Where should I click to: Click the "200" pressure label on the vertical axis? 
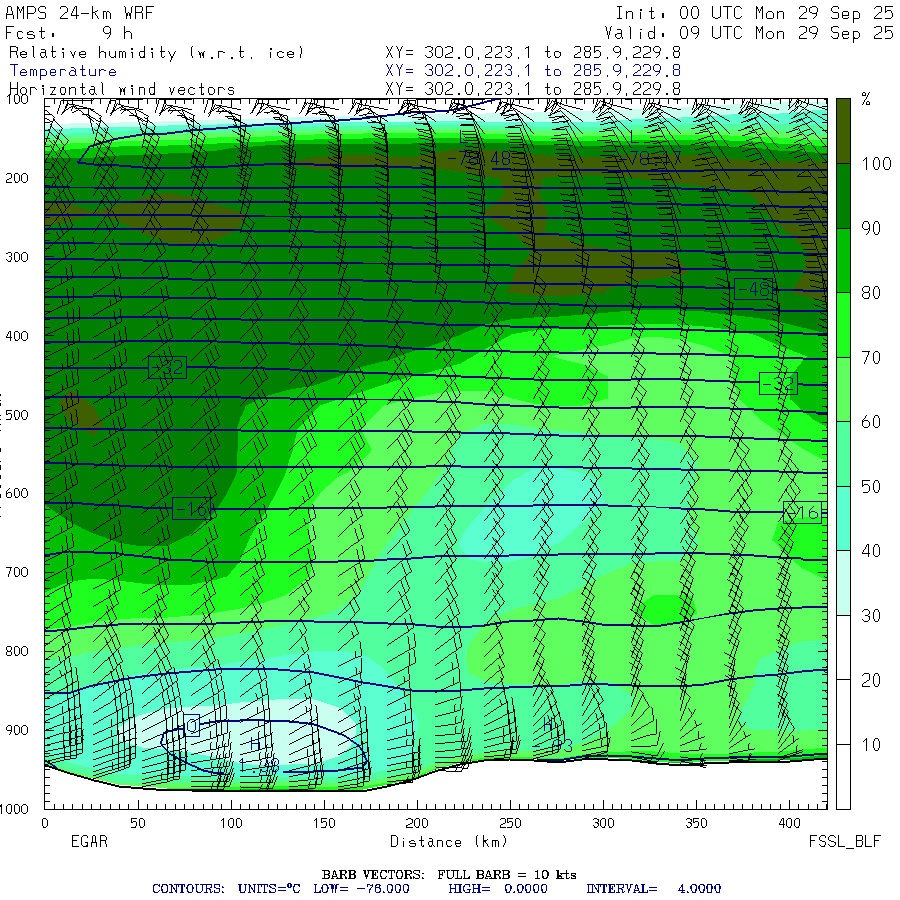tap(17, 178)
